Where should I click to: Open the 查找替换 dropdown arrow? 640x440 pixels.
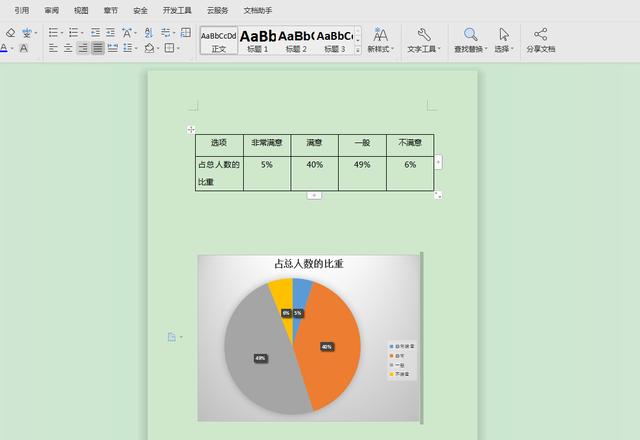point(486,49)
